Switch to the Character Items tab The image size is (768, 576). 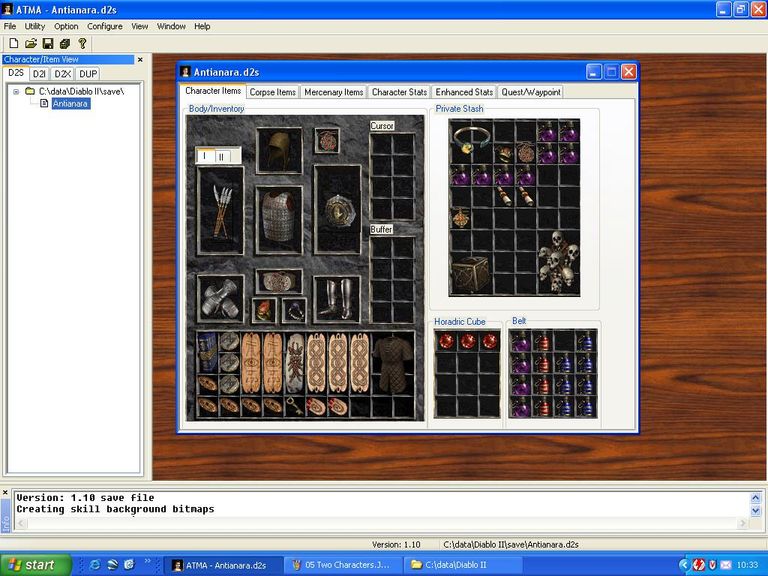(213, 91)
